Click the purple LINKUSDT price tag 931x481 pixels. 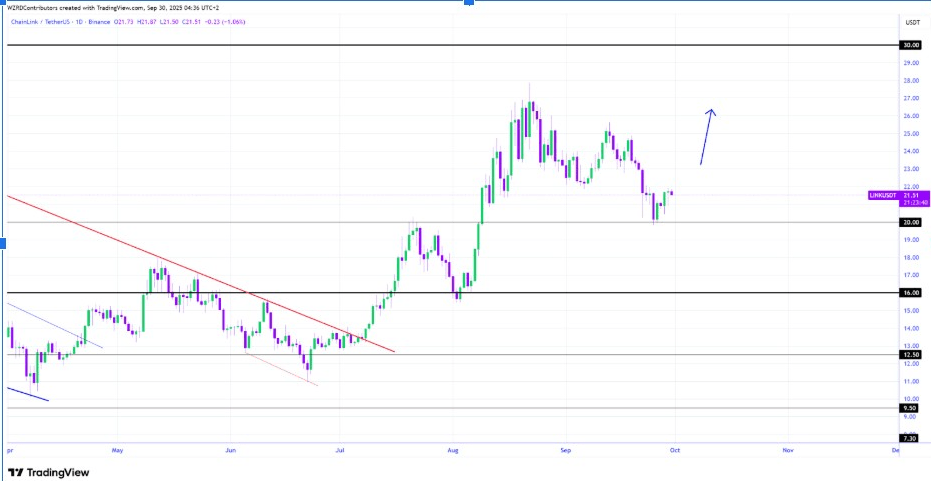coord(886,197)
